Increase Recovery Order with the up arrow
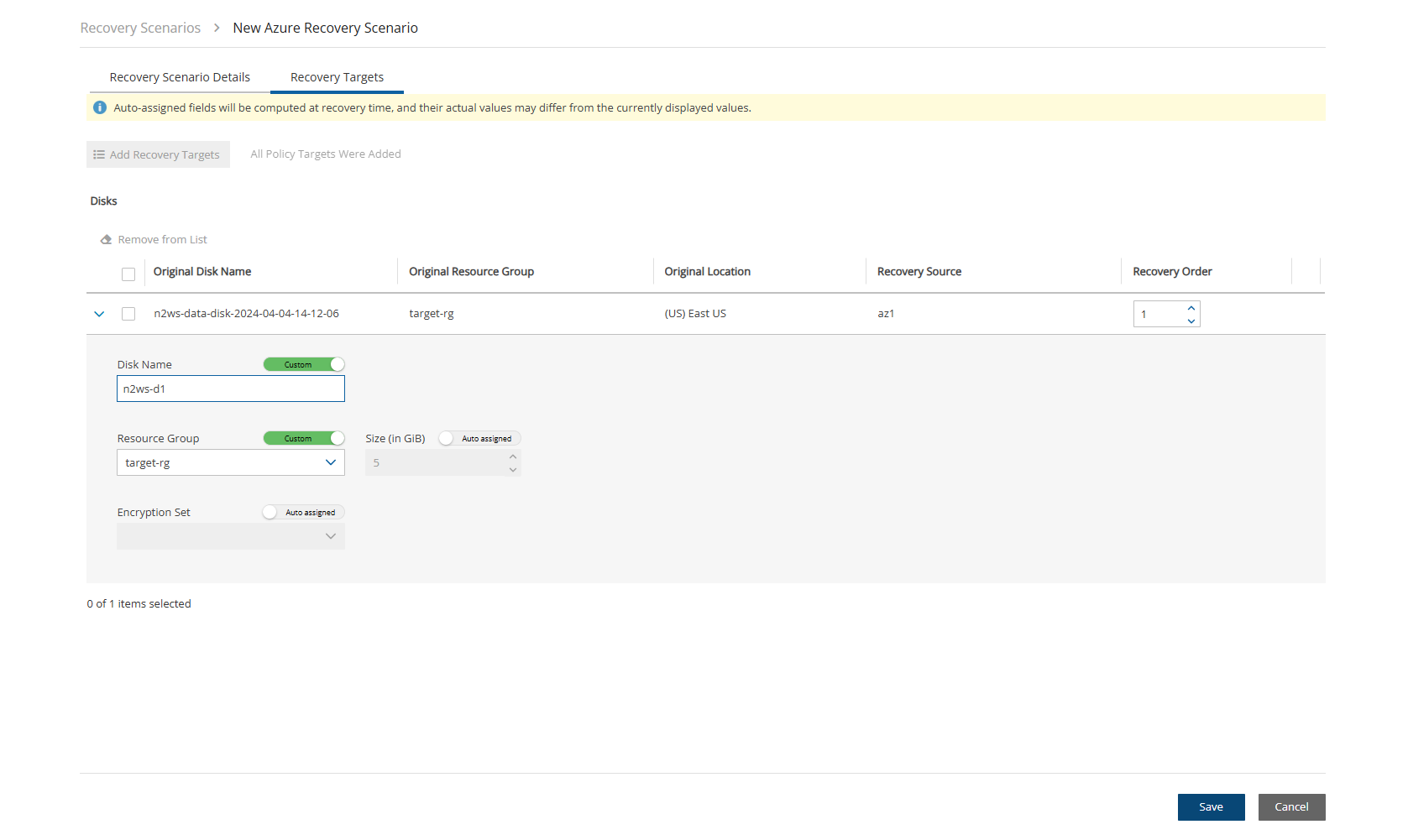 [x=1191, y=308]
